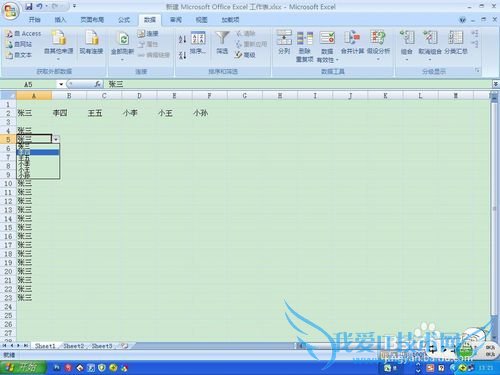The height and width of the screenshot is (375, 500).
Task: Expand the formula bar with the right-edge chevron
Action: [x=496, y=84]
